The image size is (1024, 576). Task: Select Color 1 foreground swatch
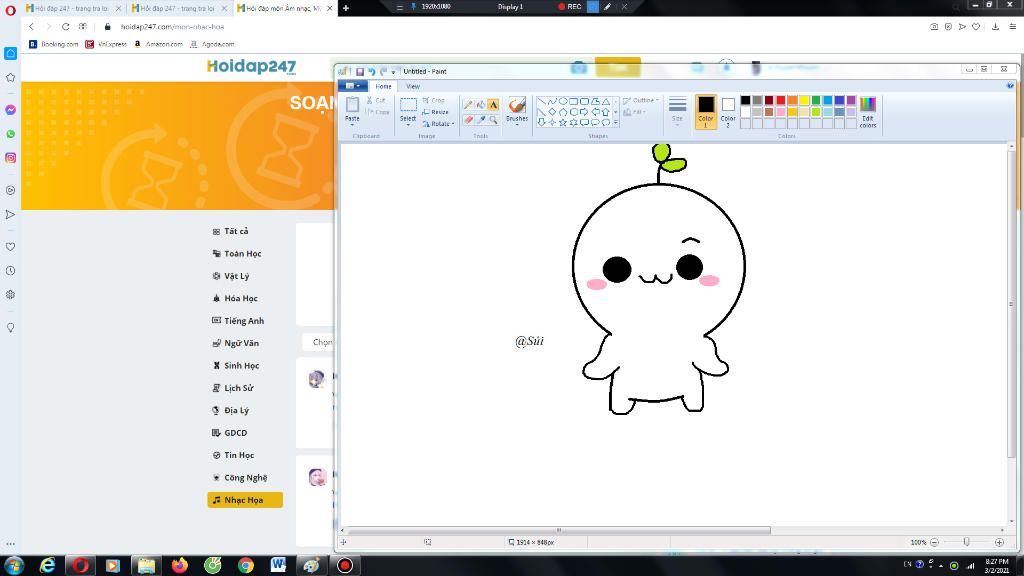pyautogui.click(x=705, y=111)
